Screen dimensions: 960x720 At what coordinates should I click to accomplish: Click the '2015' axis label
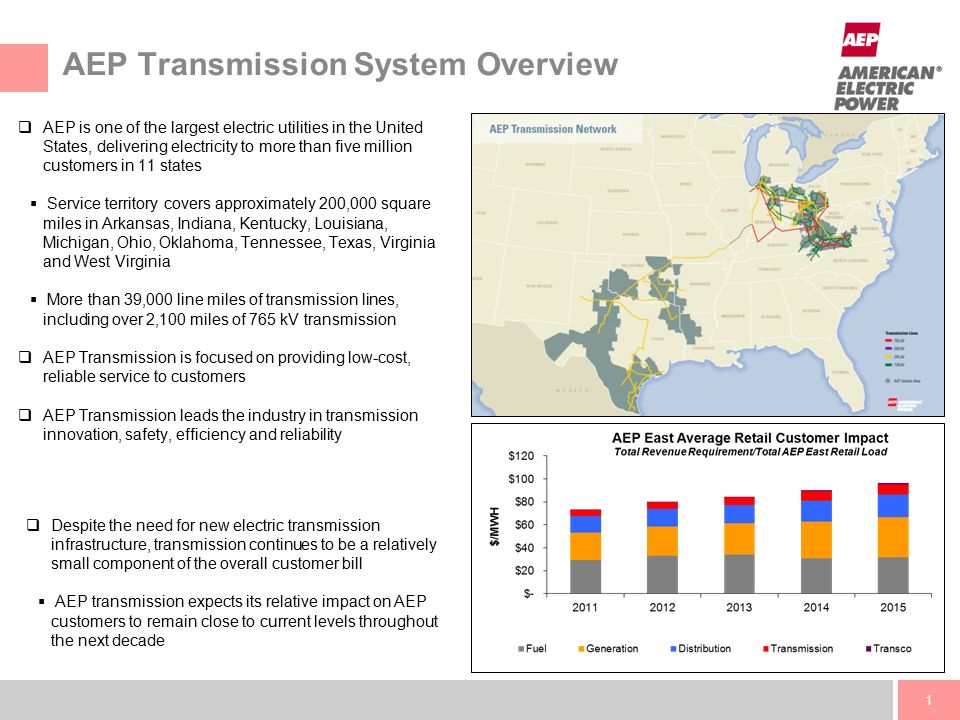click(893, 607)
